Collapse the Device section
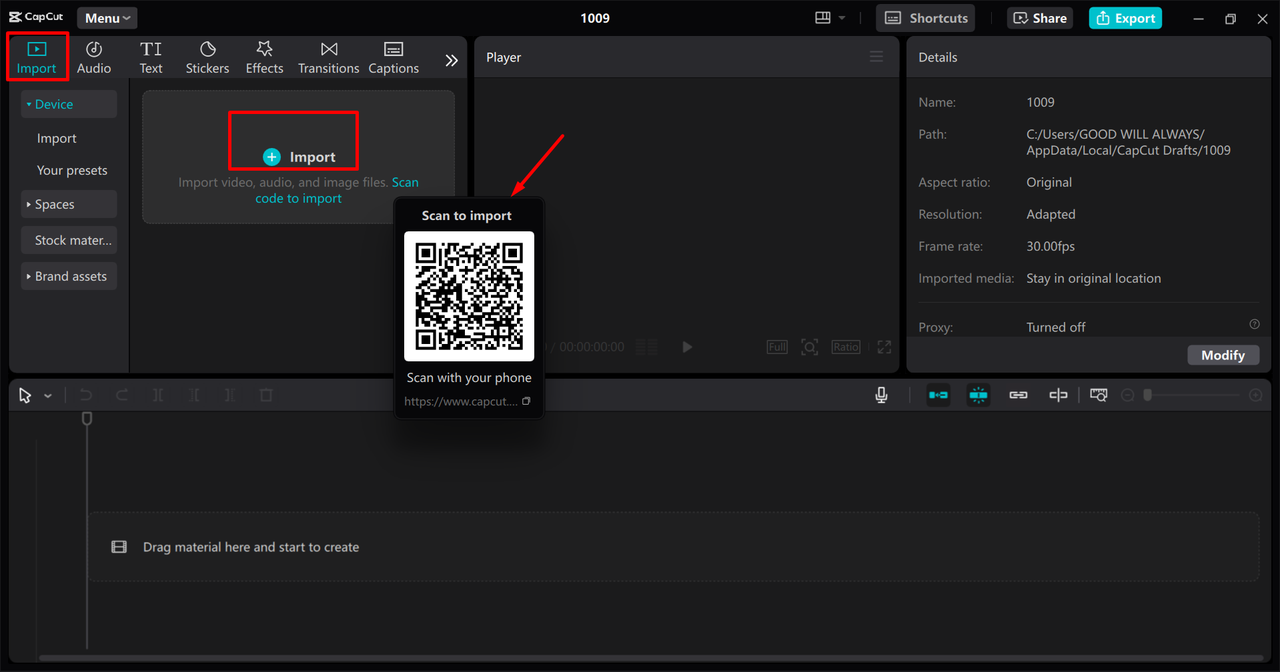Viewport: 1280px width, 672px height. (x=69, y=104)
